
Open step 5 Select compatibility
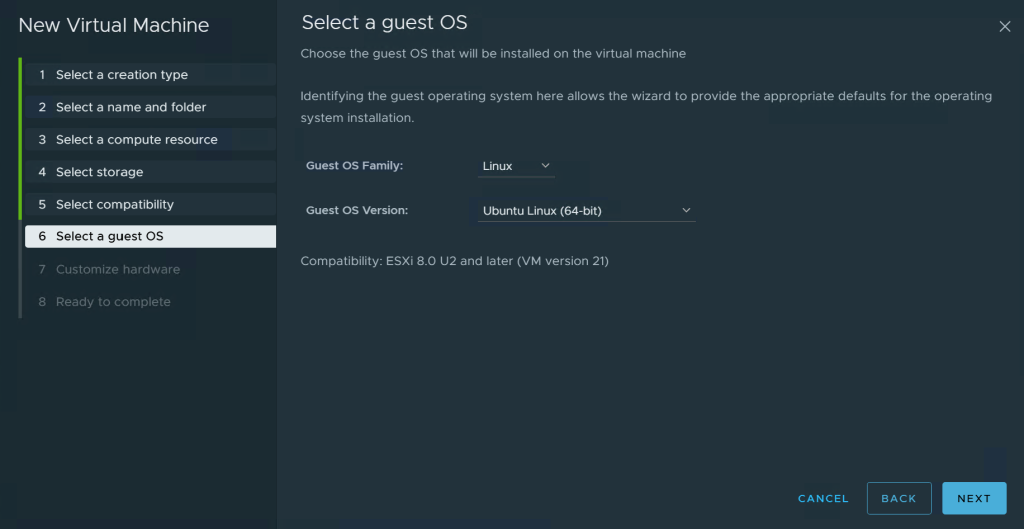point(150,204)
